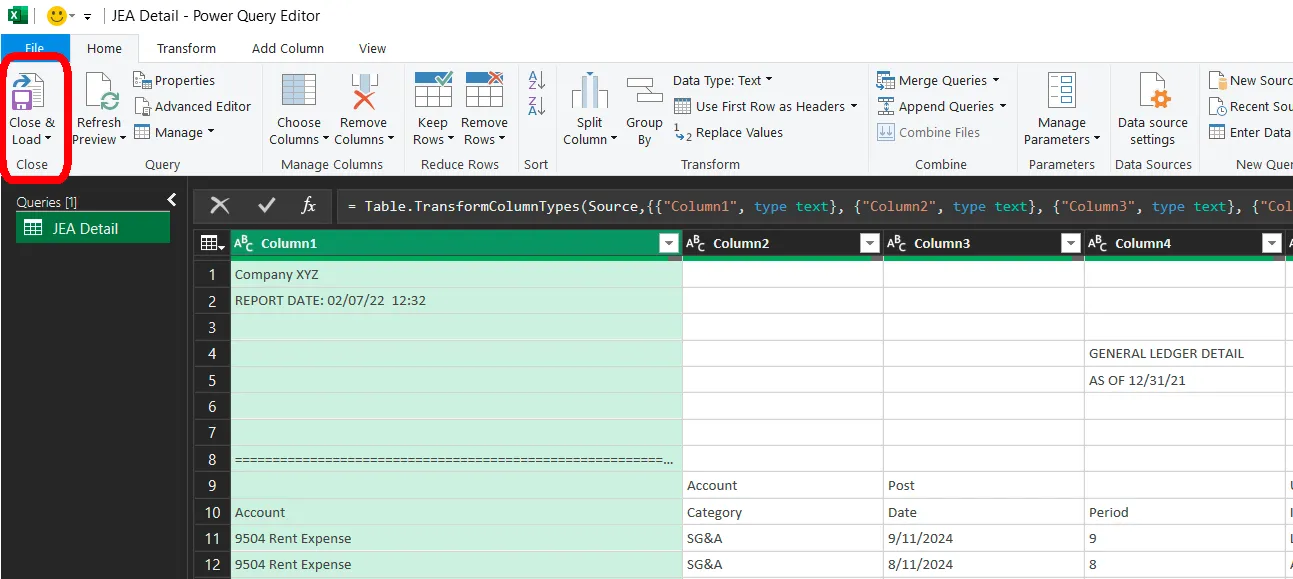
Task: Open Column2 filter dropdown
Action: pyautogui.click(x=870, y=243)
